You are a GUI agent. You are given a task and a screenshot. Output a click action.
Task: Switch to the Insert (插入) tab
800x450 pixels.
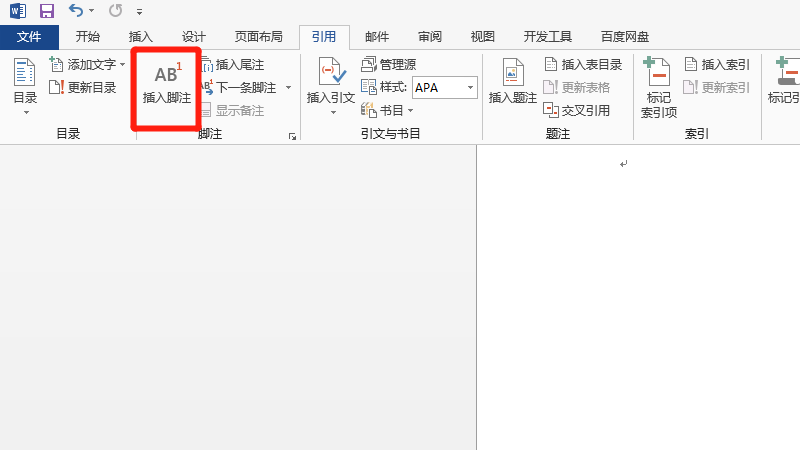141,37
